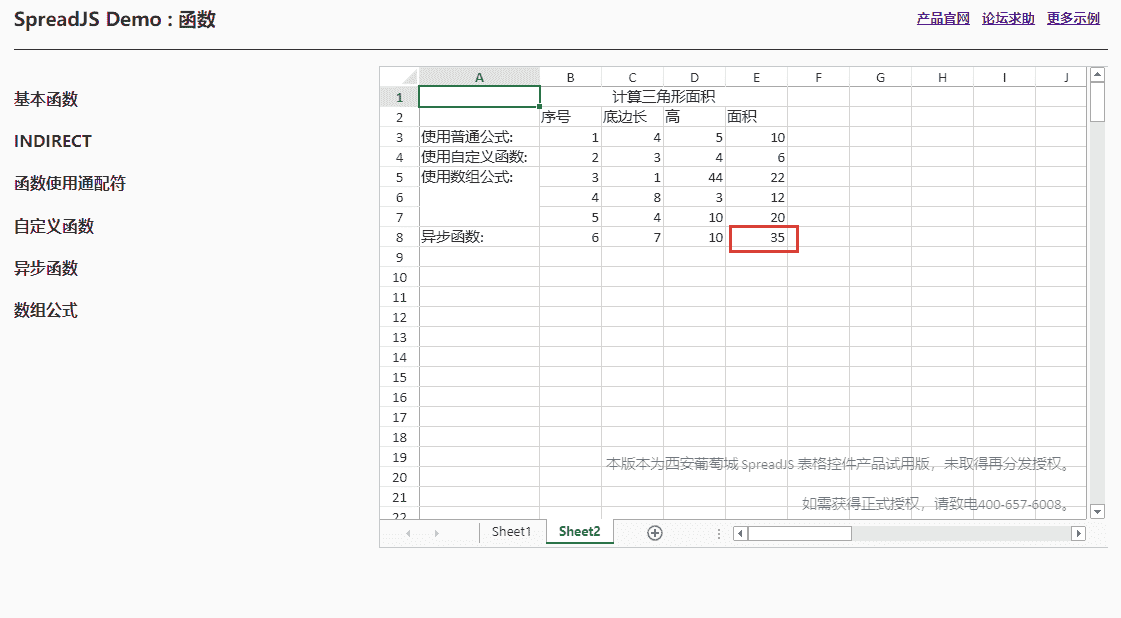Click the 高 header cell

click(x=694, y=117)
